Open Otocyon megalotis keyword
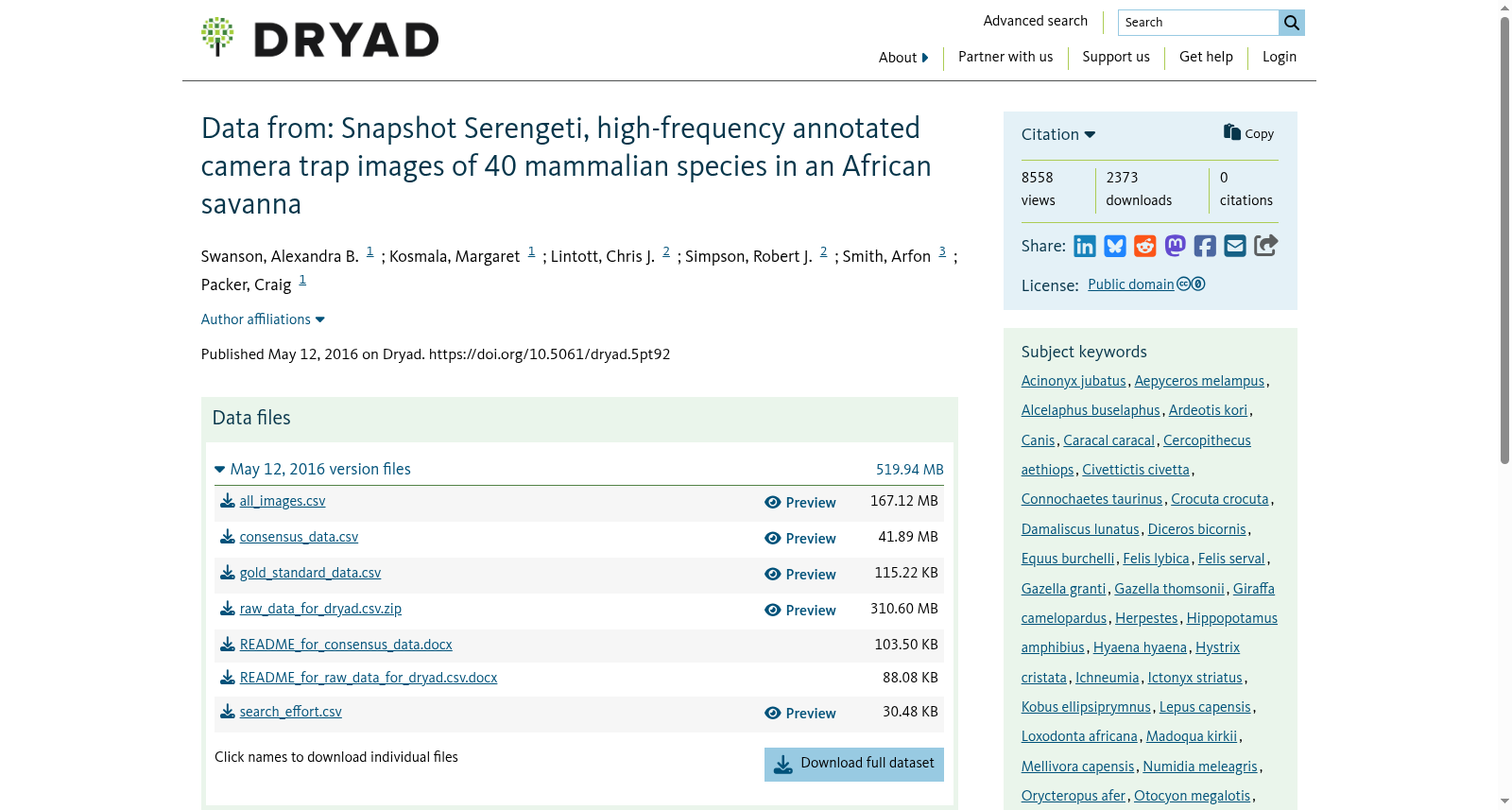 pyautogui.click(x=1192, y=796)
